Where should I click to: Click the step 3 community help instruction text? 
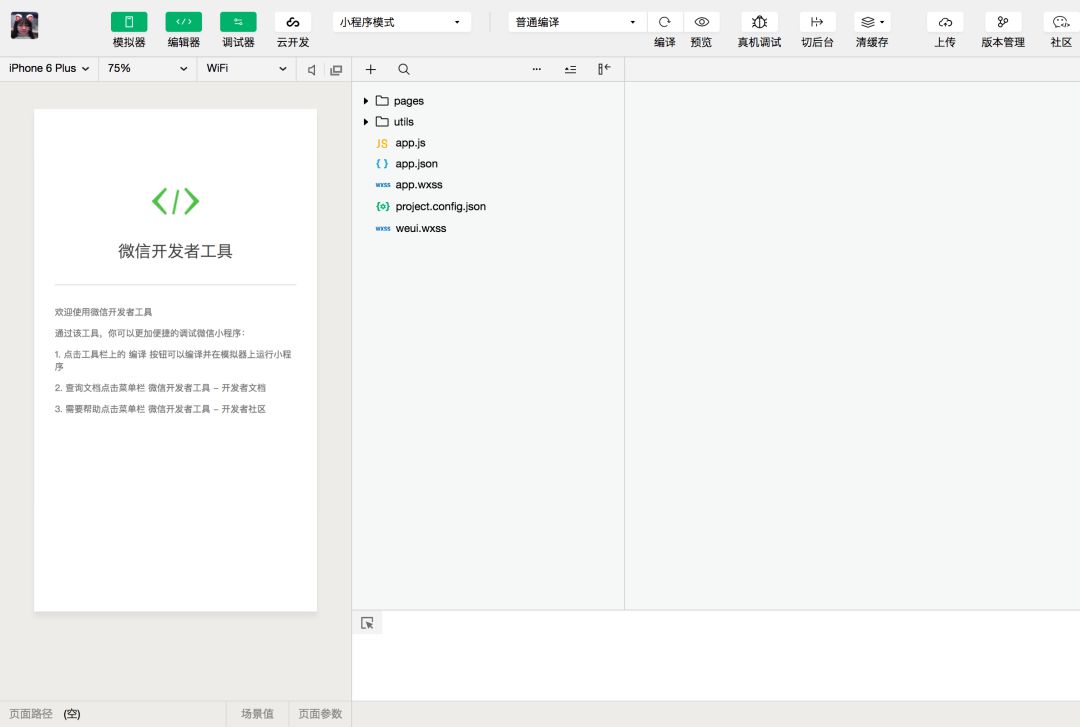click(x=160, y=409)
